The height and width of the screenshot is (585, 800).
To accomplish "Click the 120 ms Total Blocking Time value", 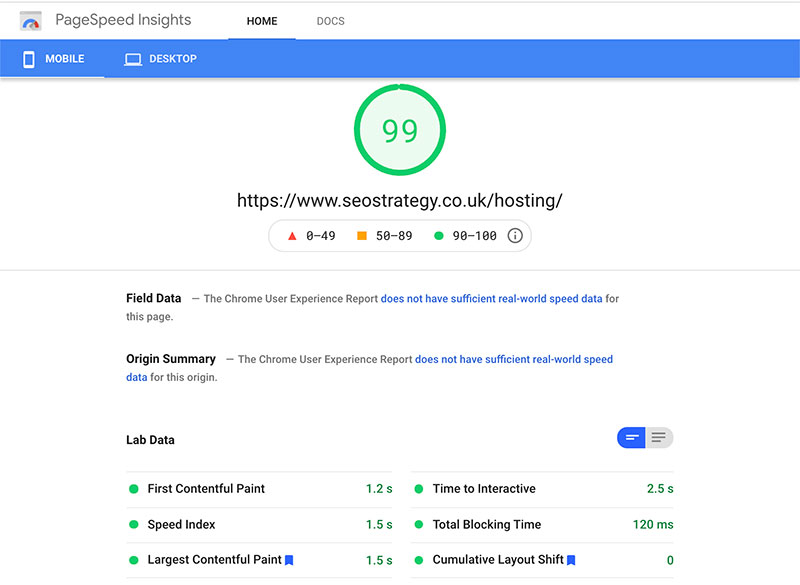I will pos(653,524).
